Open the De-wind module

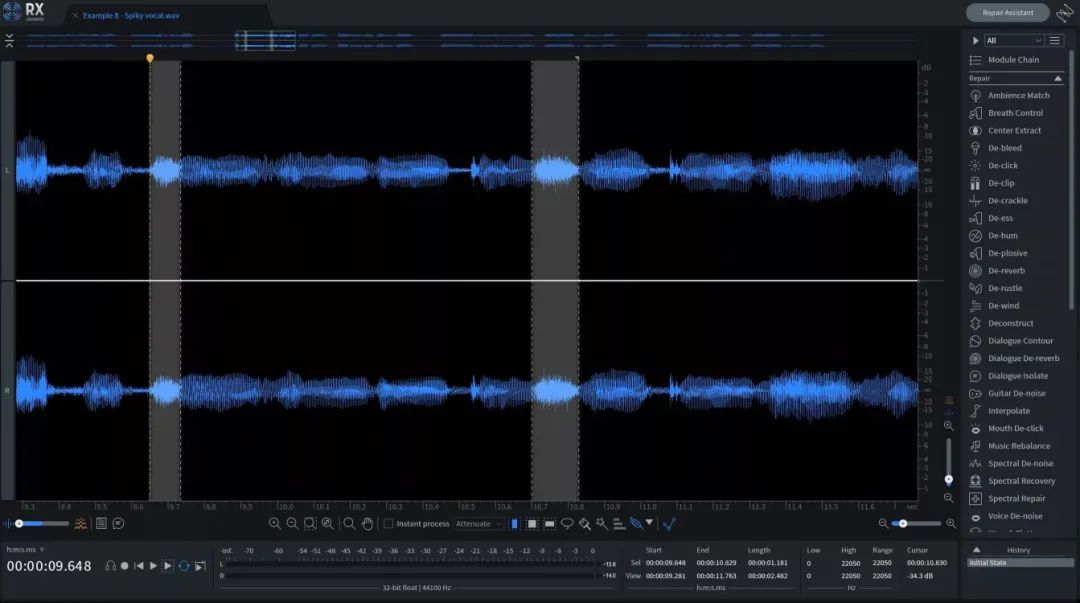(995, 305)
